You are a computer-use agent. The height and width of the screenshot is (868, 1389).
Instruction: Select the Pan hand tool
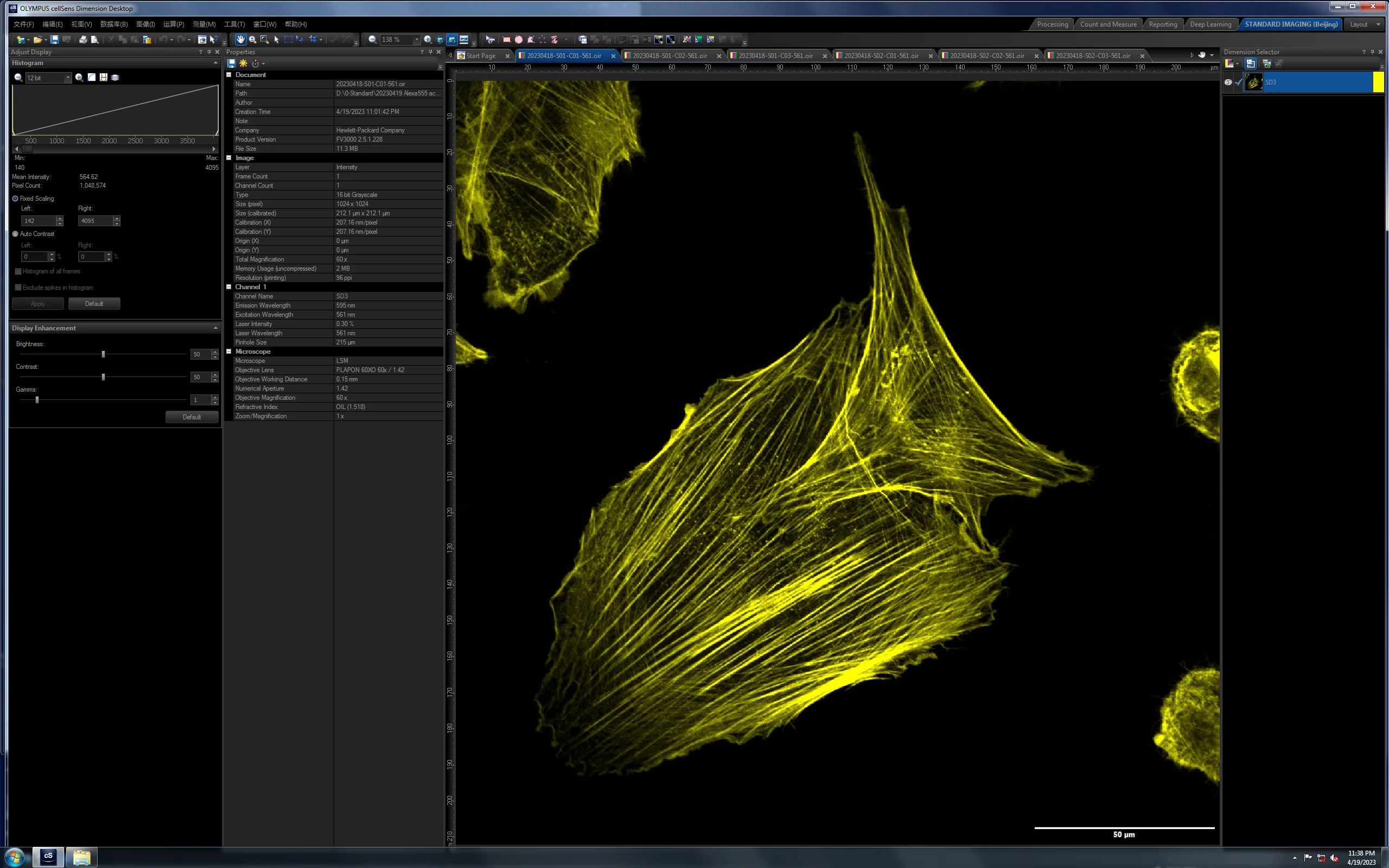point(240,40)
